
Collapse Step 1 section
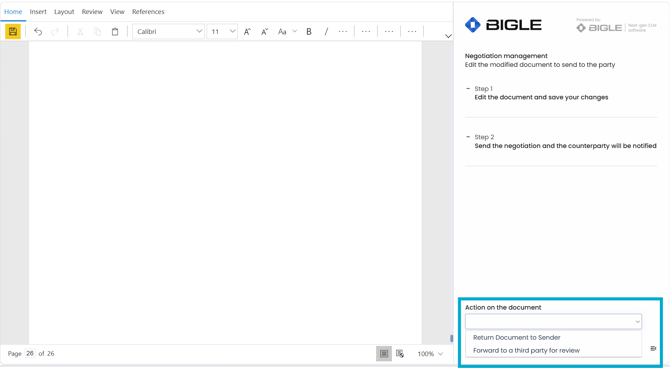click(468, 88)
